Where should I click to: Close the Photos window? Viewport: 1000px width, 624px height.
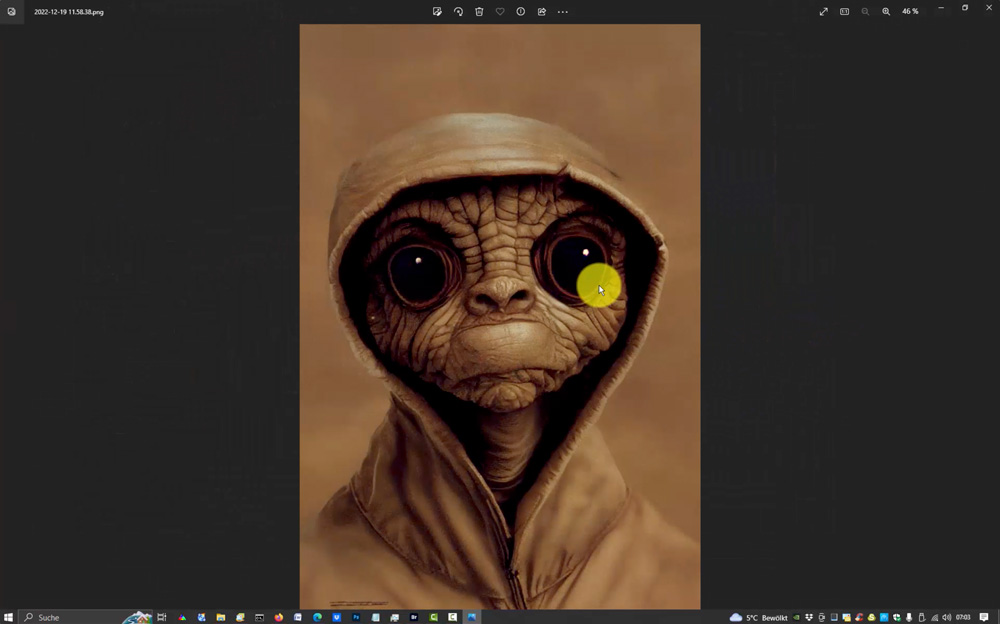tap(989, 8)
